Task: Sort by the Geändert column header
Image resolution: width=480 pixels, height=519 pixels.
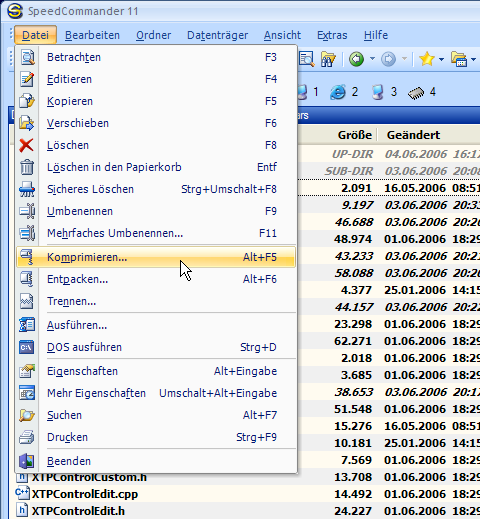Action: point(413,135)
